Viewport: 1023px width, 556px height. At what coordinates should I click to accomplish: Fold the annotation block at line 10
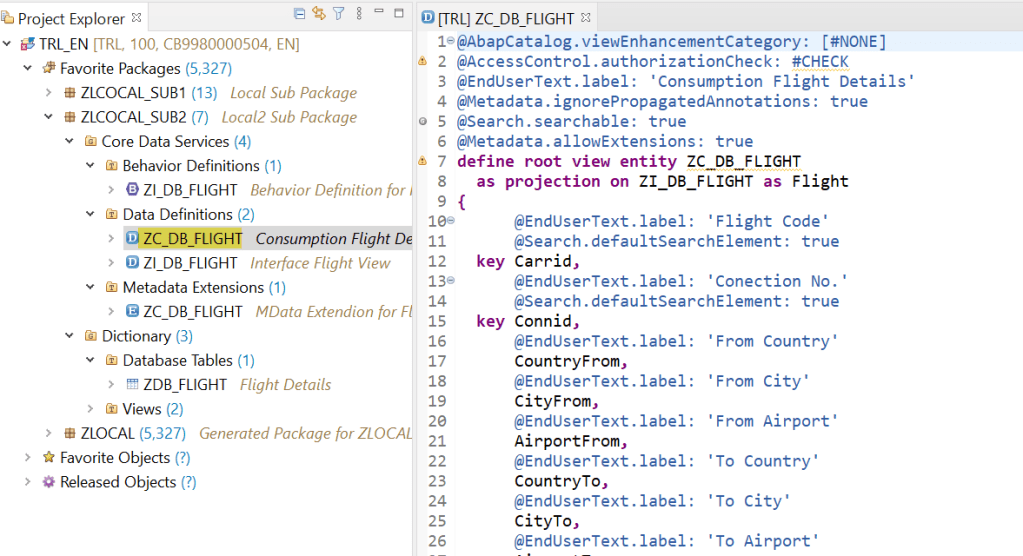pyautogui.click(x=451, y=220)
